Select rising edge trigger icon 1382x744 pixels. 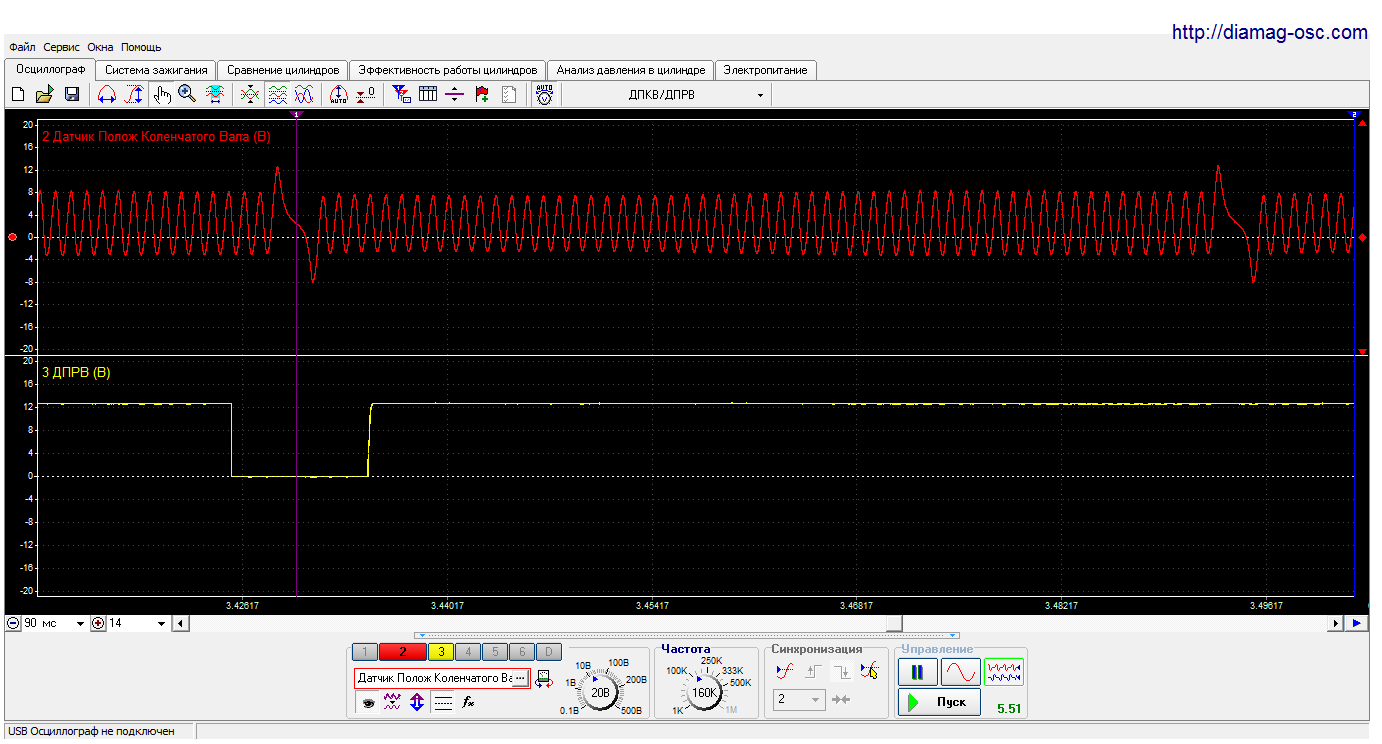(813, 672)
